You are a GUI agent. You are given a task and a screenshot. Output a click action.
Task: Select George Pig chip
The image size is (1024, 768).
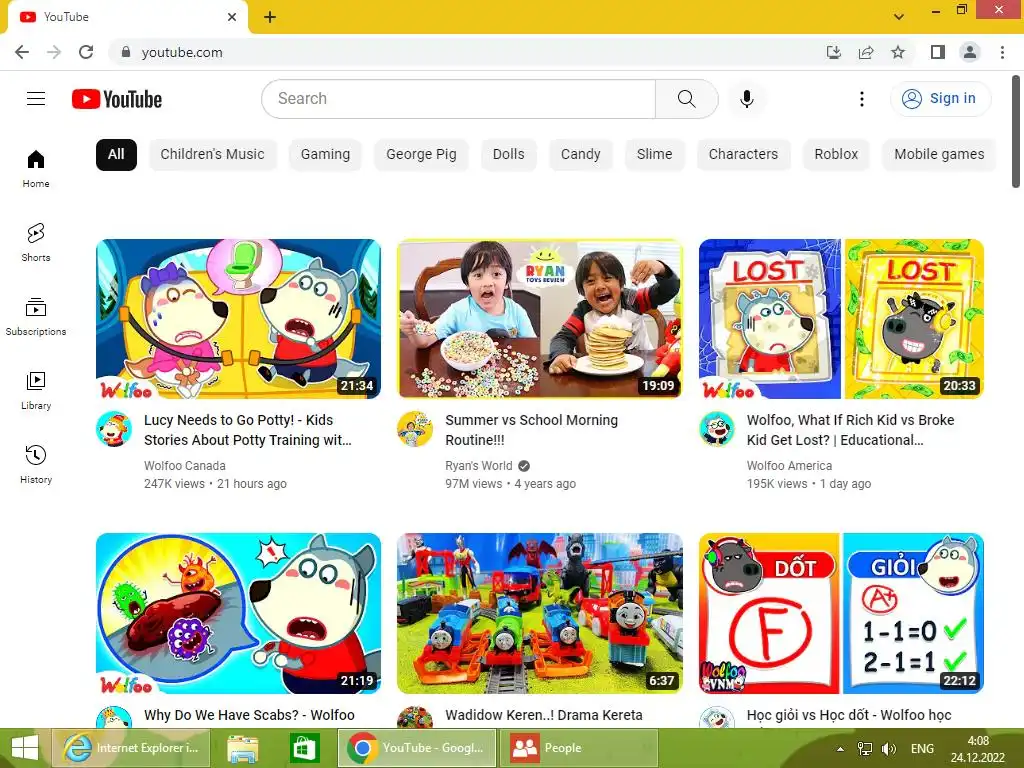point(421,155)
